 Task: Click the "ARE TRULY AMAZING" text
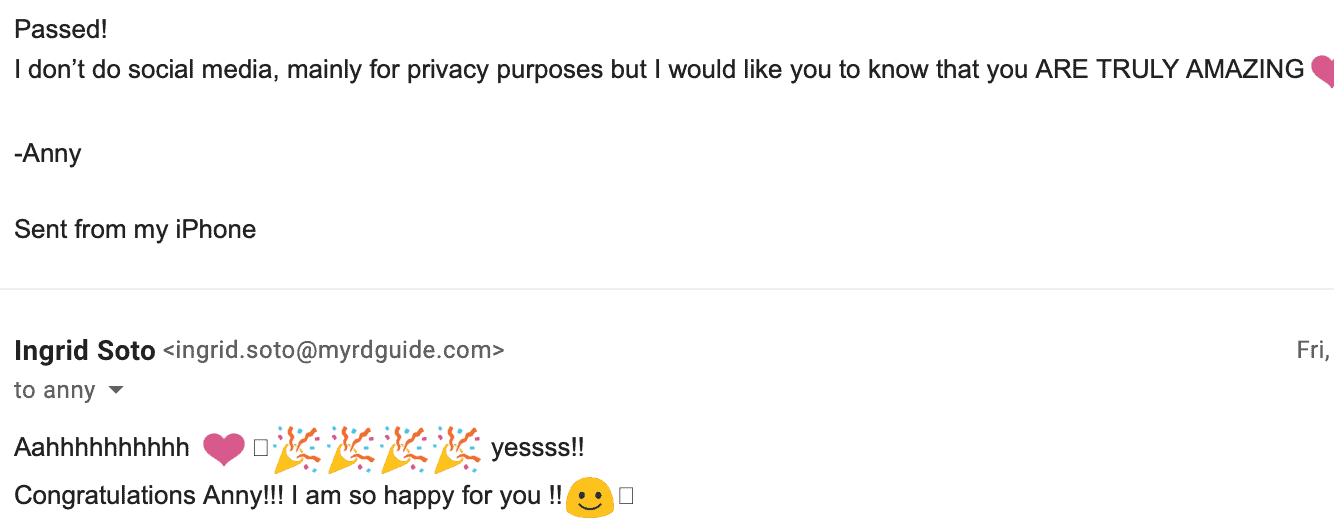click(1169, 70)
